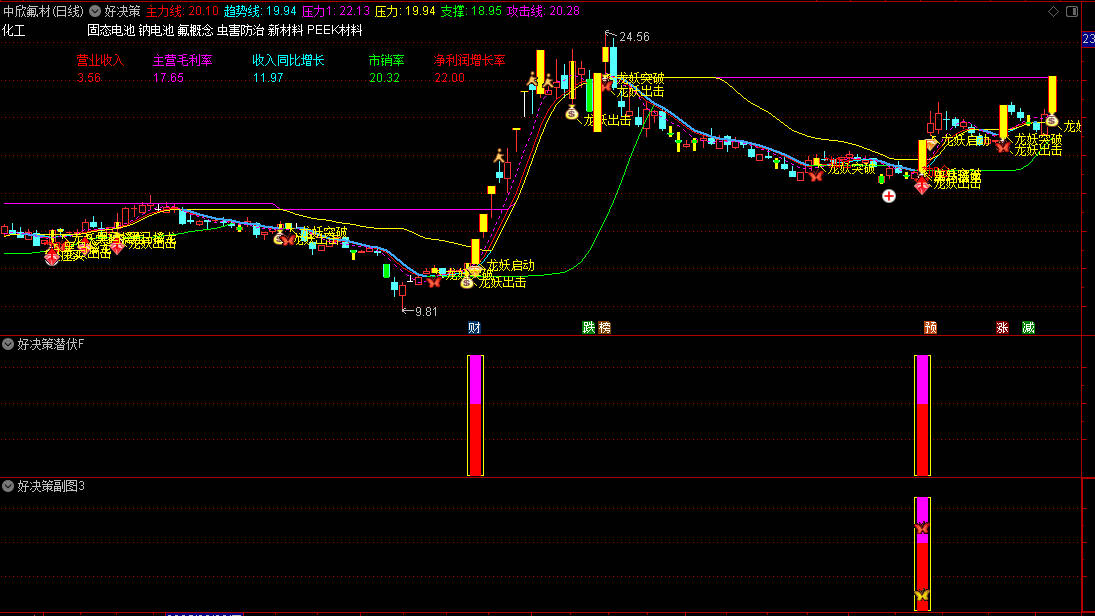Click the diamond icon at top right
Image resolution: width=1095 pixels, height=616 pixels.
1053,11
